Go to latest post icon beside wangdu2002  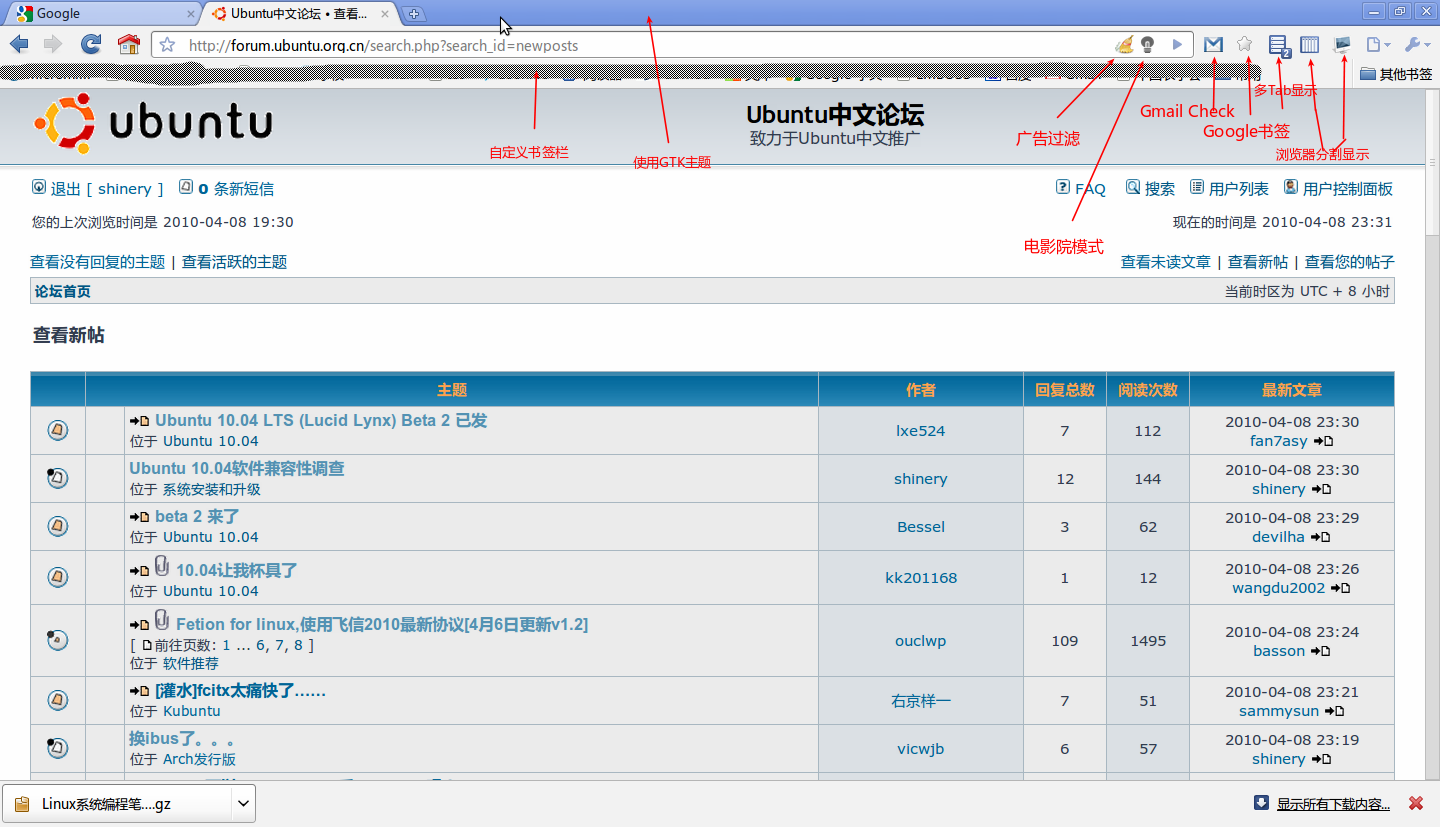pyautogui.click(x=1340, y=588)
